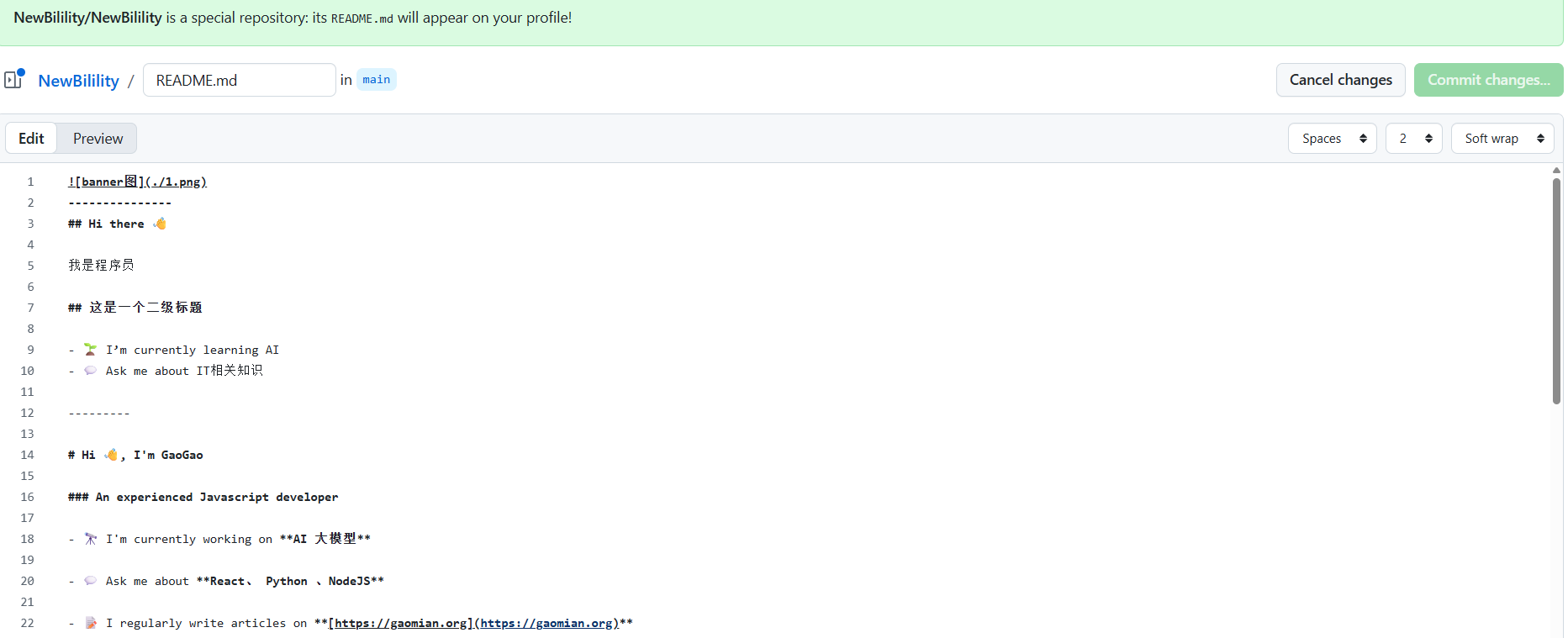Select the main branch label

coord(376,80)
